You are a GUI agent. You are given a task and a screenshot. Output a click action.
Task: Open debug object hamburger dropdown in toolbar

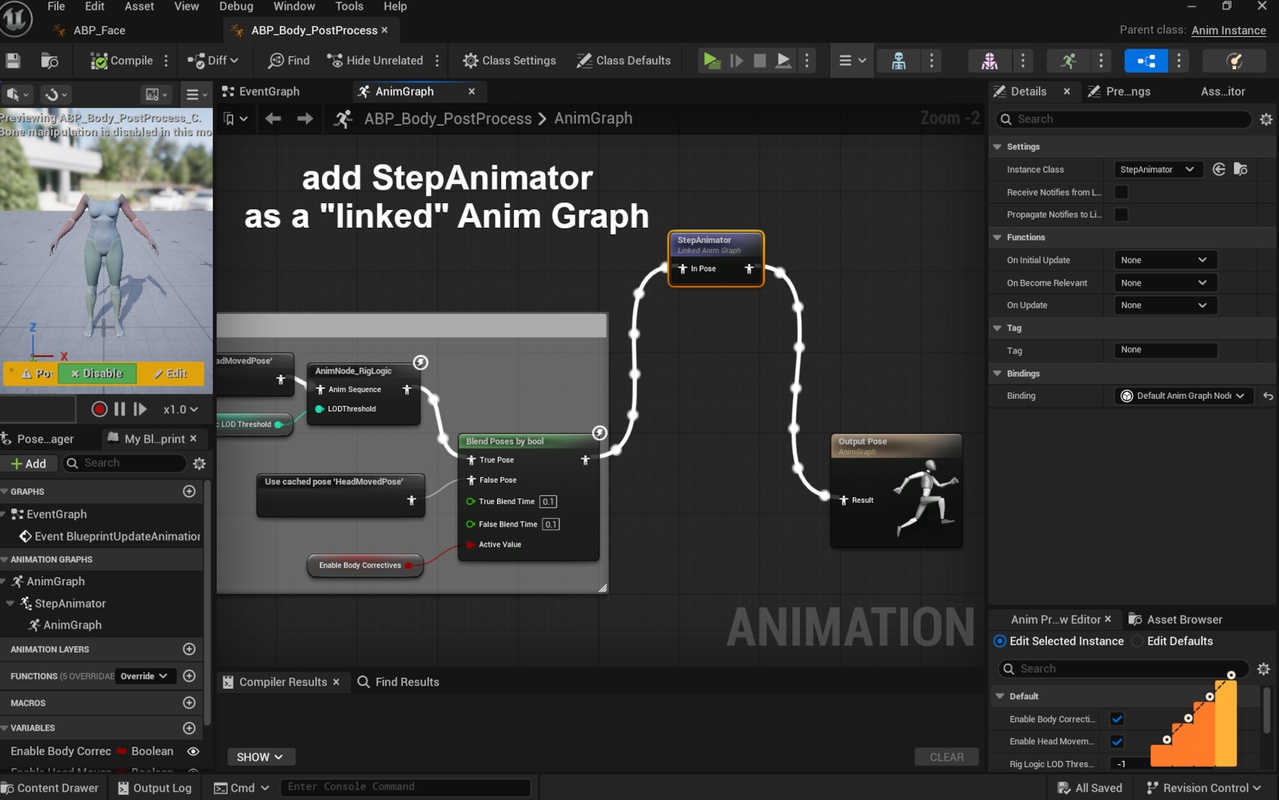click(x=852, y=61)
